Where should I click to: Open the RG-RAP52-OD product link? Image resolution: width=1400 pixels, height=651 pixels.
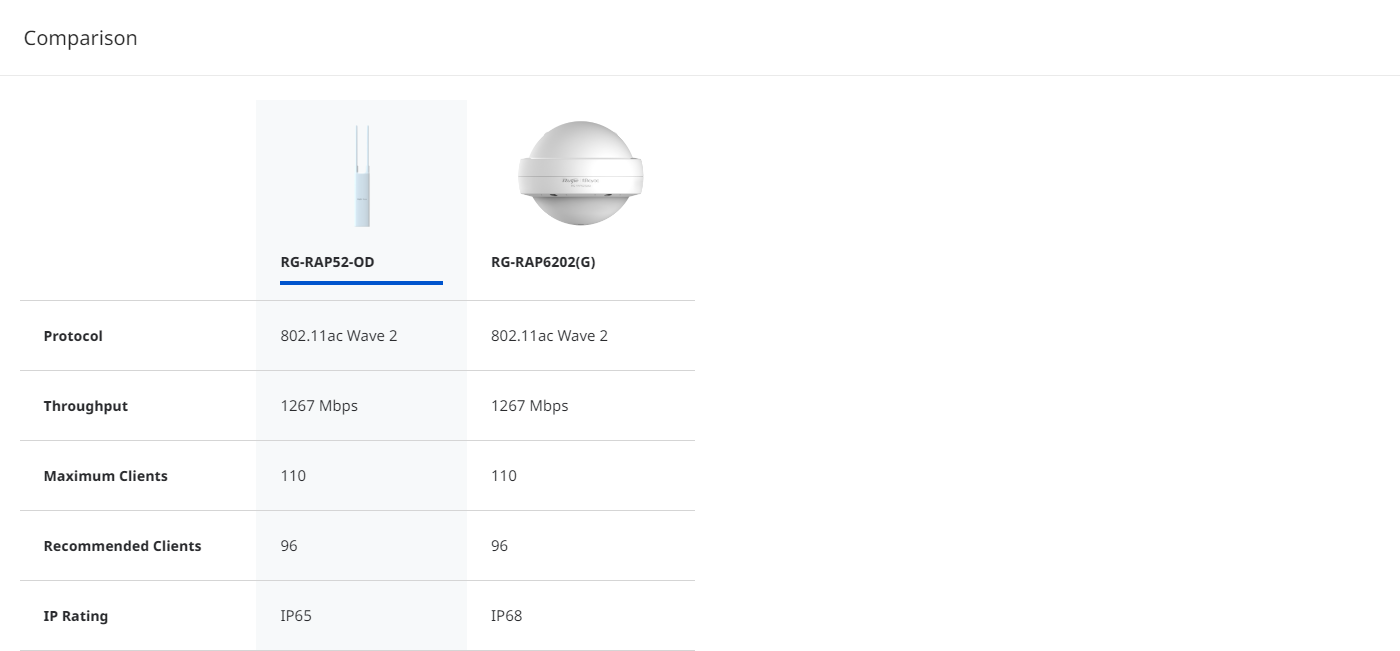coord(327,262)
